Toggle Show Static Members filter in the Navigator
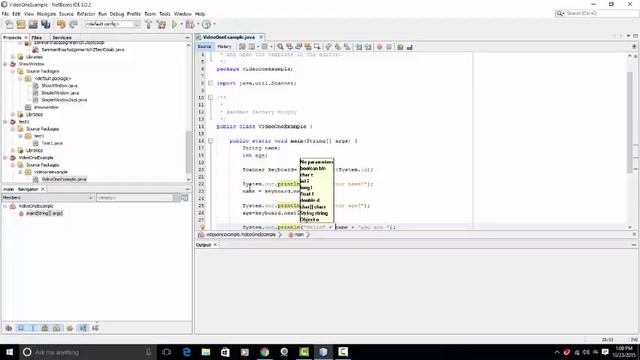Screen dimensions: 640x360 (33, 328)
